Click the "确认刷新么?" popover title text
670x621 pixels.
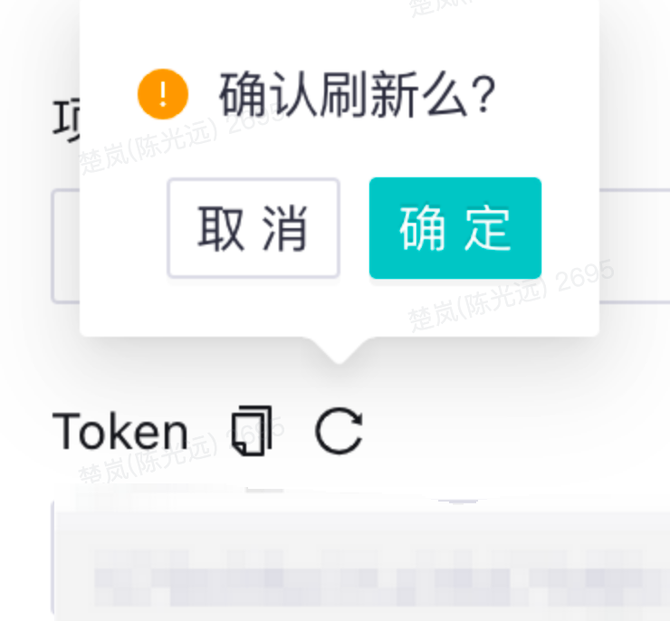coord(357,94)
